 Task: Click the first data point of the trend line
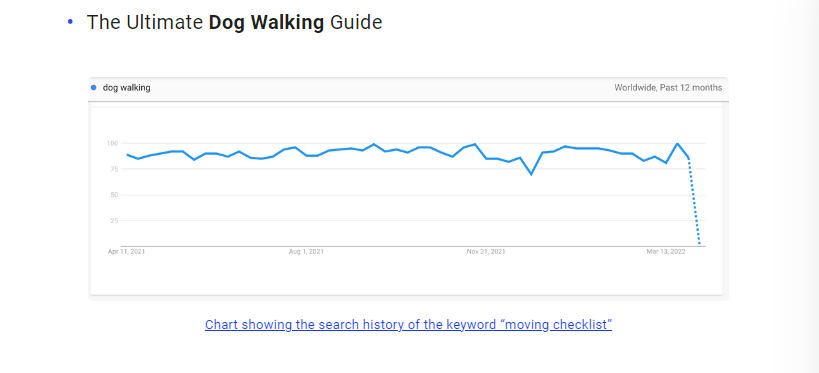pos(127,155)
